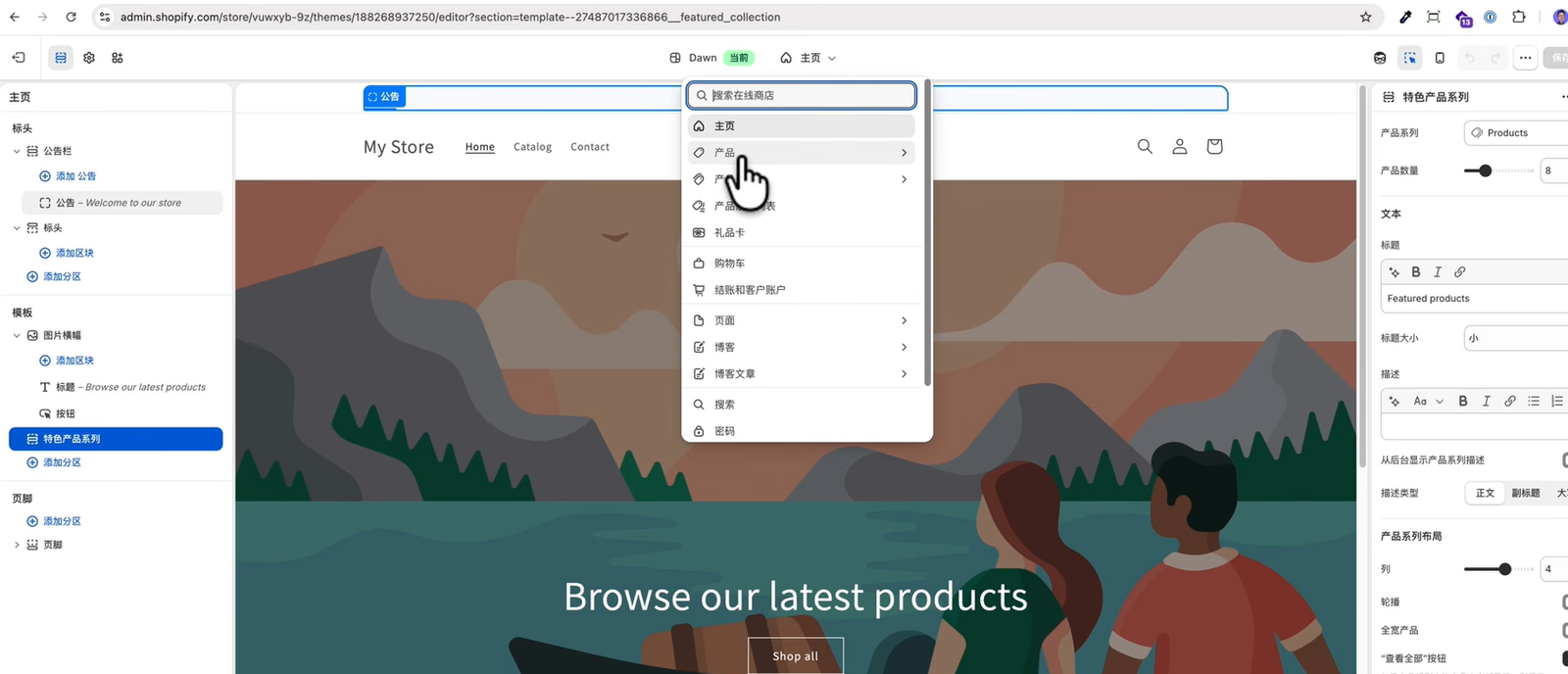Screen dimensions: 1568x674
Task: Open the theme settings gear icon
Action: (x=89, y=58)
